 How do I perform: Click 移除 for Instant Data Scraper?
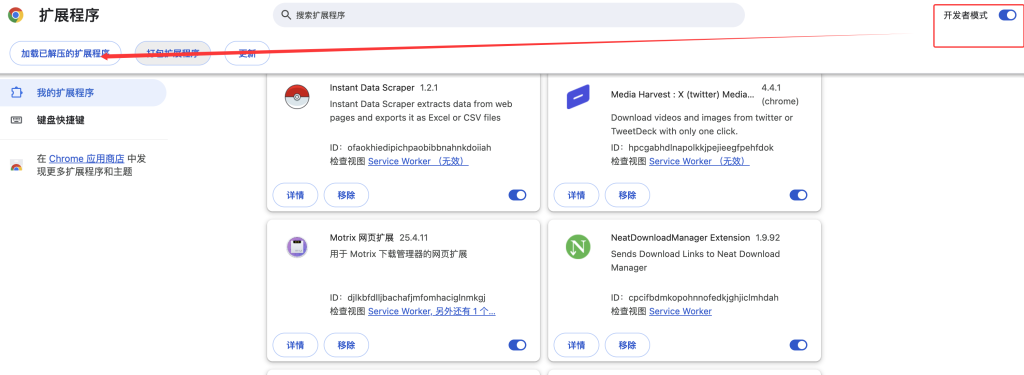pos(346,195)
